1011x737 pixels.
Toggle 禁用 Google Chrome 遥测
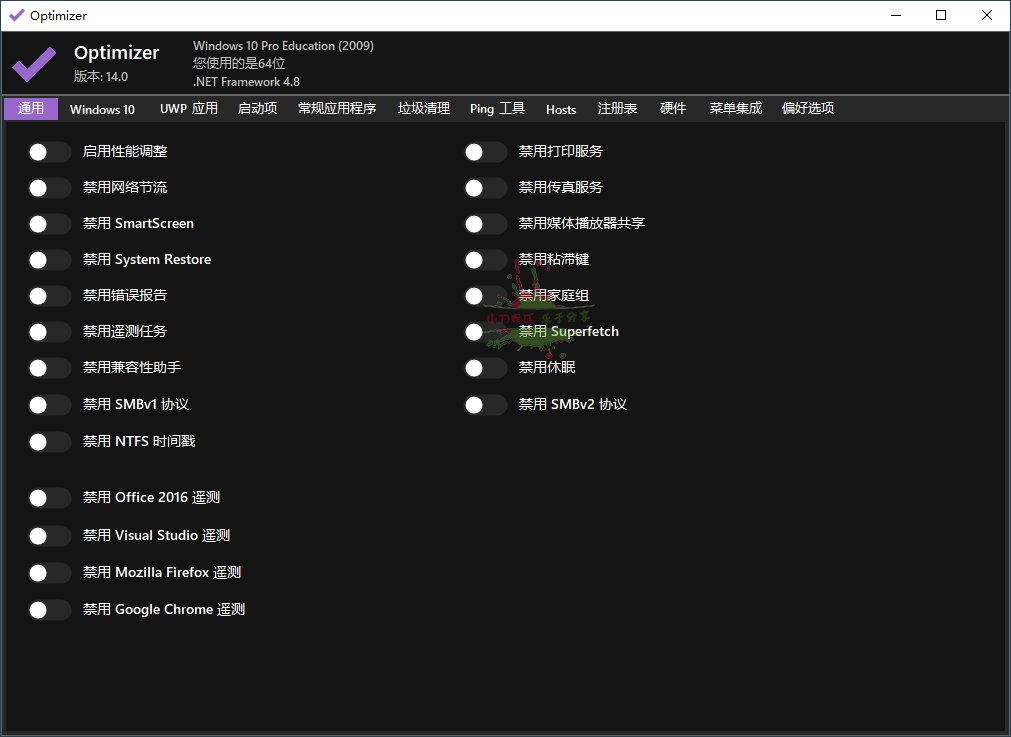pyautogui.click(x=49, y=609)
